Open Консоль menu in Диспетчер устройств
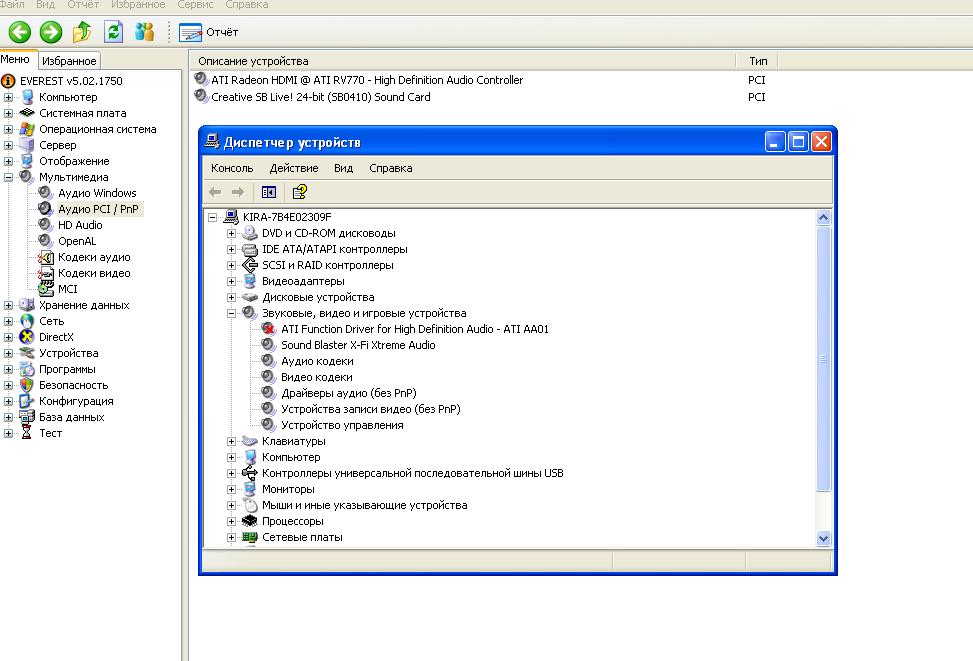 232,168
